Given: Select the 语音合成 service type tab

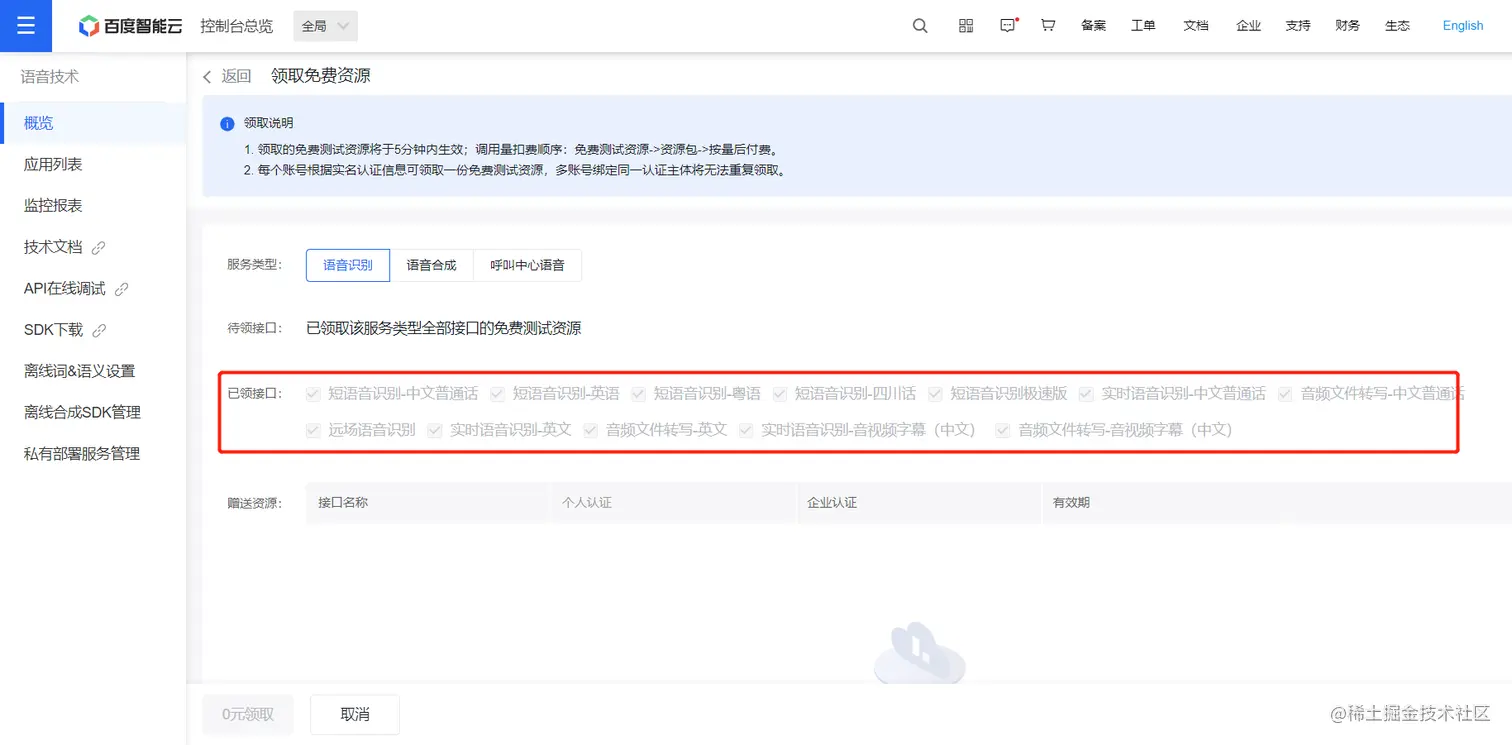Looking at the screenshot, I should pyautogui.click(x=432, y=265).
